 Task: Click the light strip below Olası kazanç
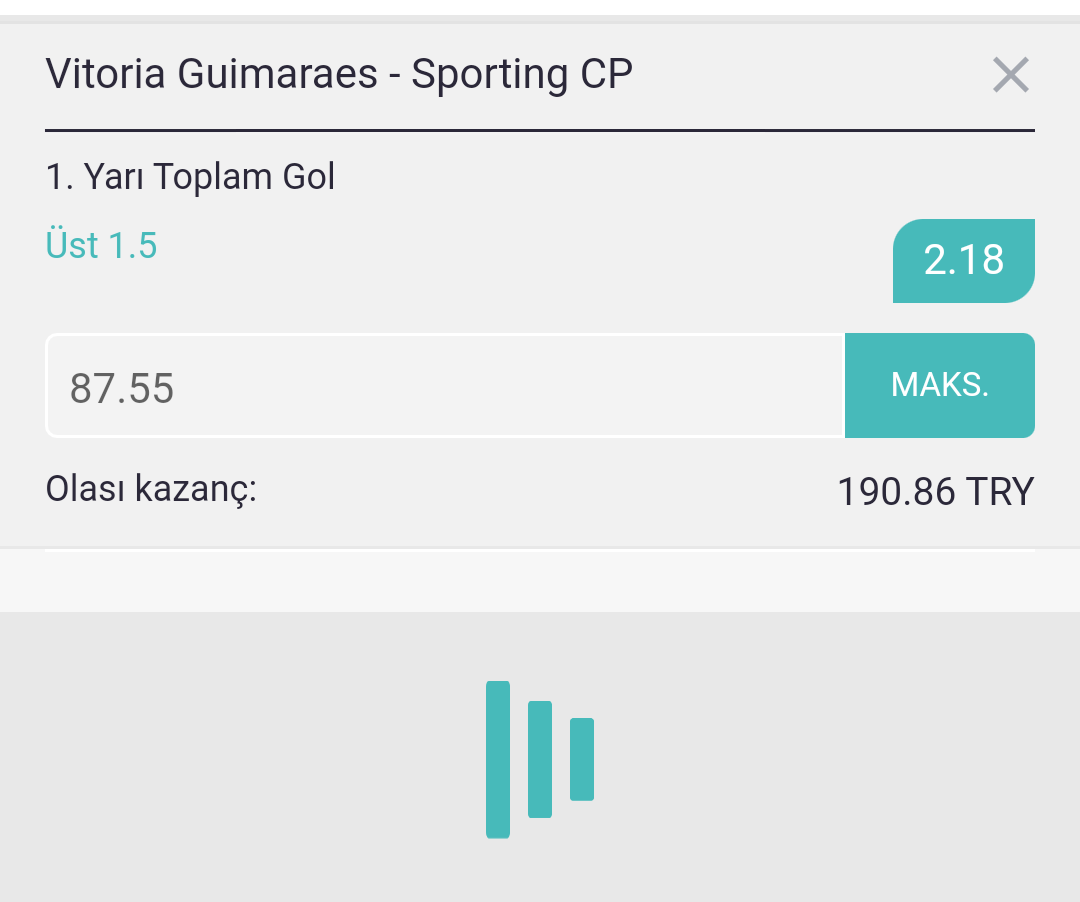pos(540,580)
